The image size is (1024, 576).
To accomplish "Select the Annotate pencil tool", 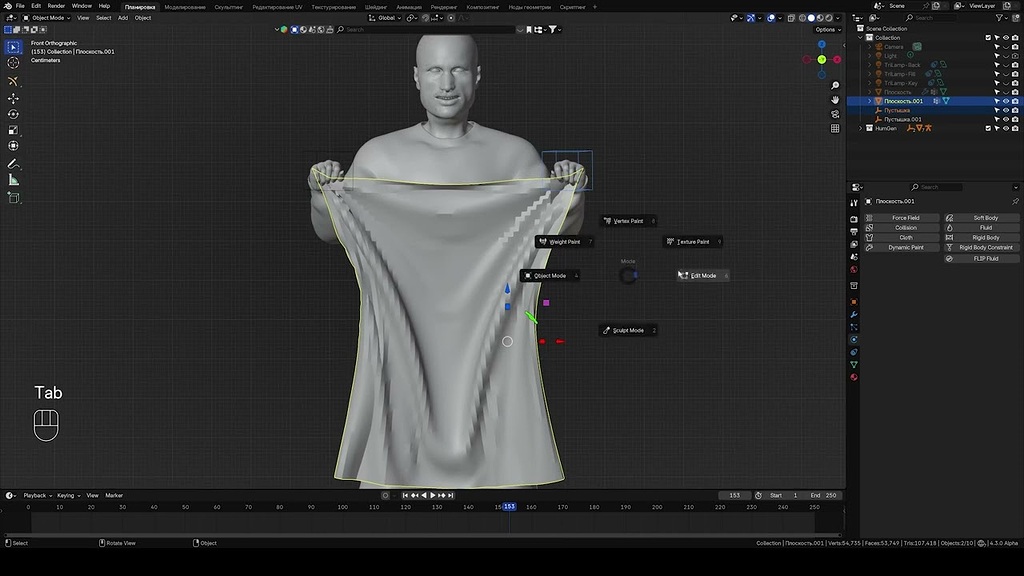I will click(13, 164).
